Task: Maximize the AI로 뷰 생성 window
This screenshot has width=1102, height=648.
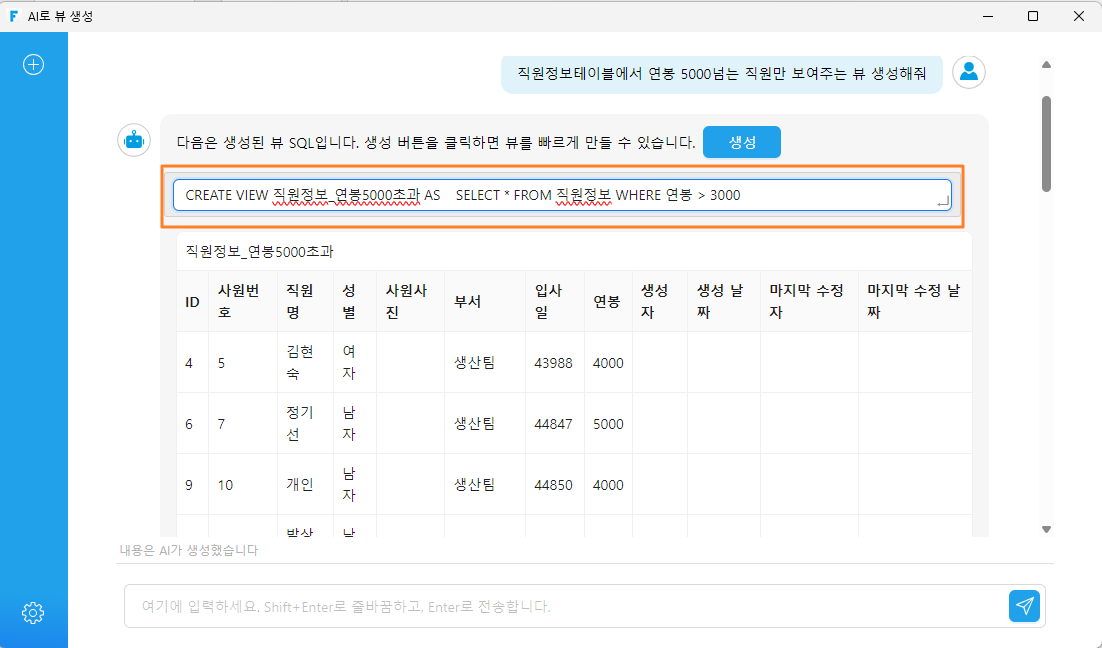Action: [1033, 15]
